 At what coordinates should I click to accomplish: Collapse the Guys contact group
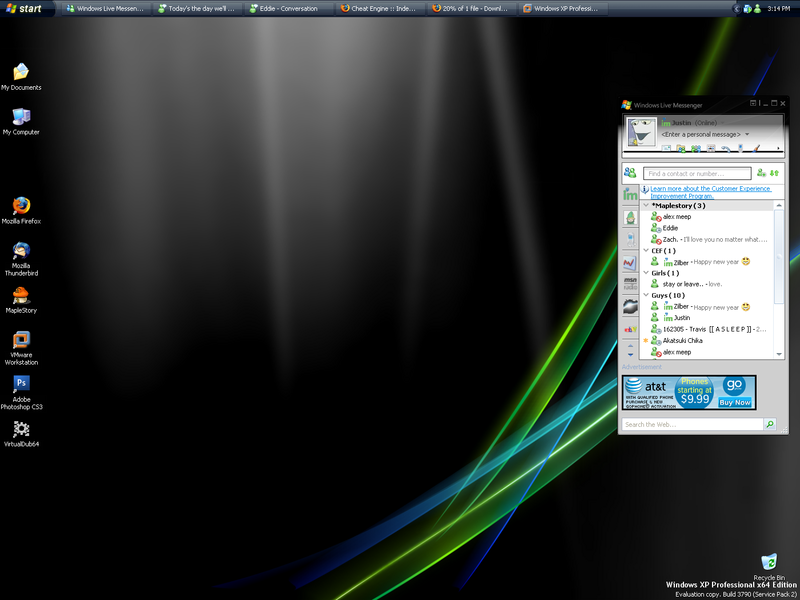pos(646,295)
